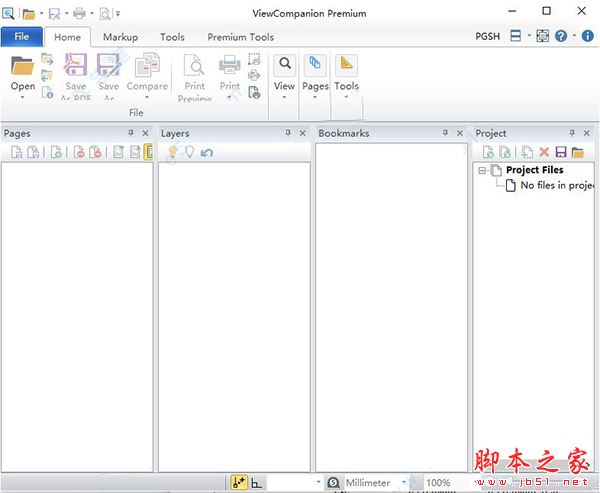Click the file info icon below folder arrows
The image size is (600, 493).
[x=47, y=92]
